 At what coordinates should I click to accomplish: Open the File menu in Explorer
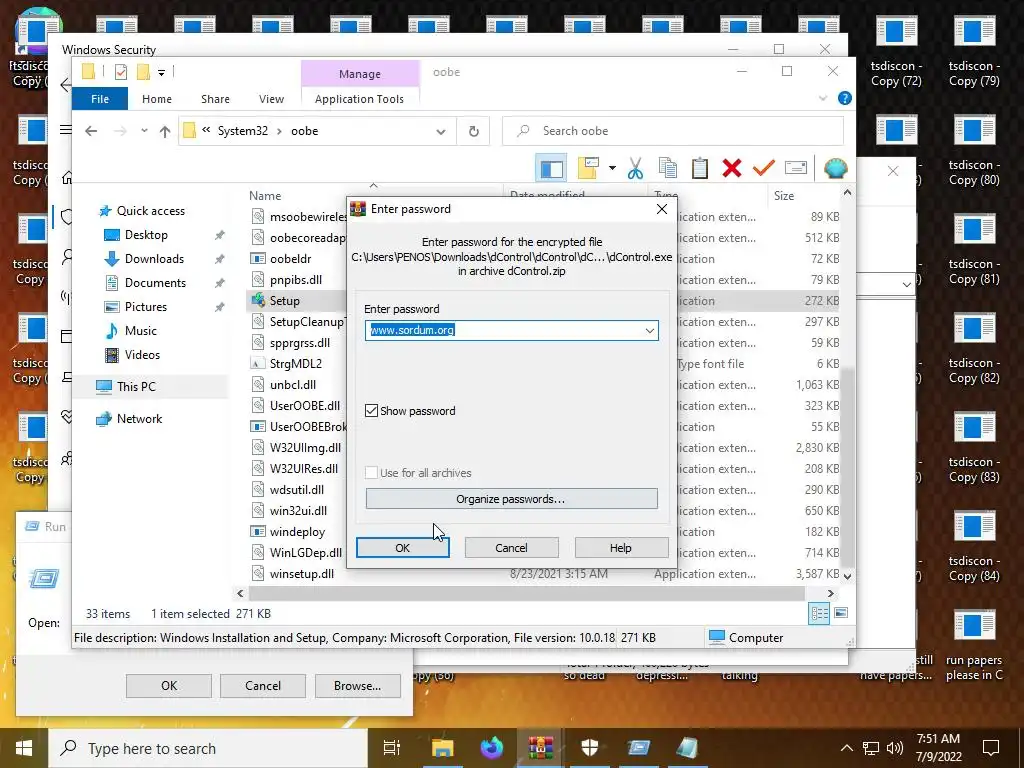(x=100, y=99)
